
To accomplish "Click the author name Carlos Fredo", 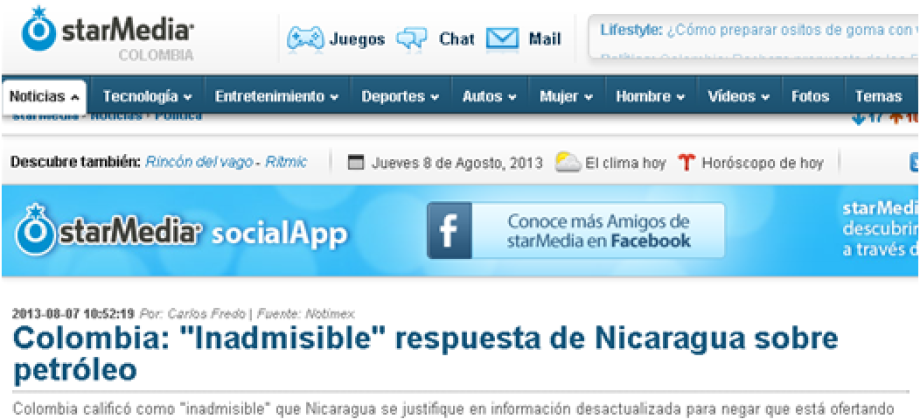I will (205, 314).
